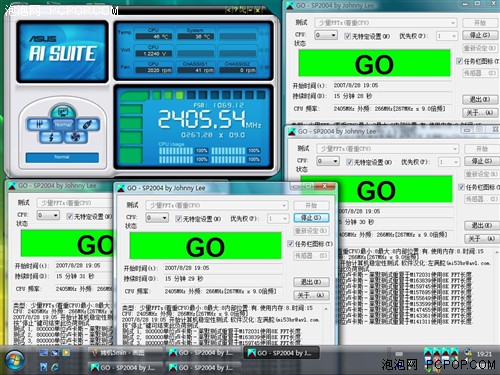The image size is (500, 375).
Task: Click 退出 button in top-right SP2004 window
Action: coord(480,99)
